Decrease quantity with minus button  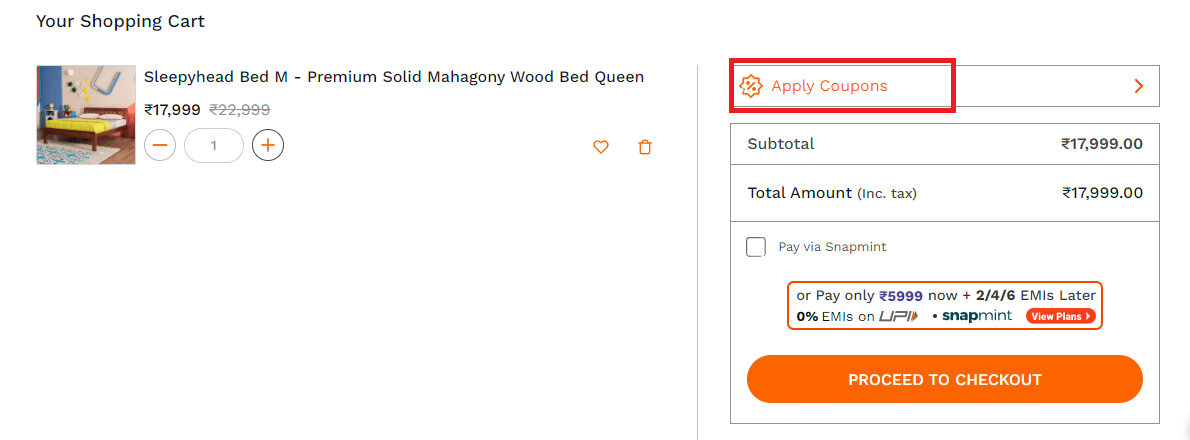pyautogui.click(x=160, y=145)
